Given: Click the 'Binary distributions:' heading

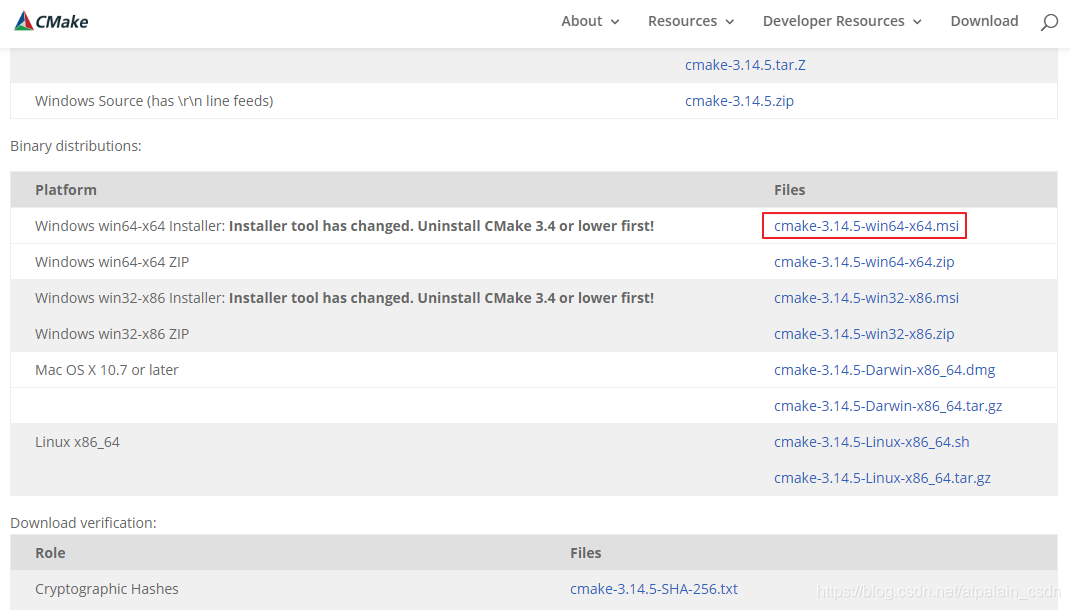Looking at the screenshot, I should click(x=76, y=146).
